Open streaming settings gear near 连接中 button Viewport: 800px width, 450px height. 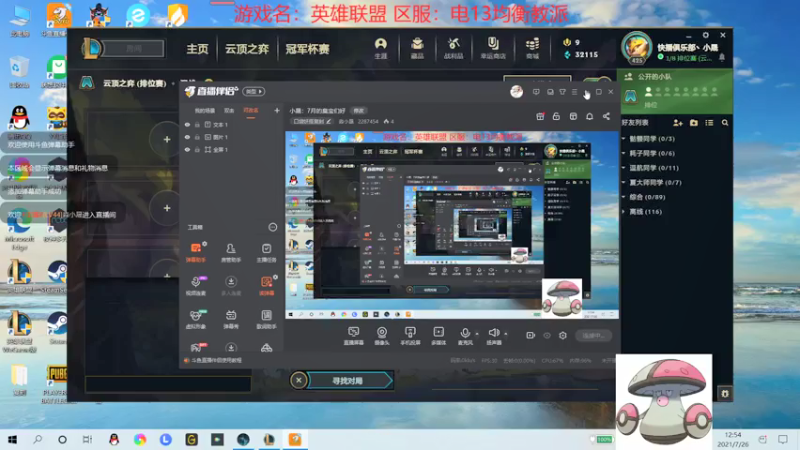[x=562, y=335]
